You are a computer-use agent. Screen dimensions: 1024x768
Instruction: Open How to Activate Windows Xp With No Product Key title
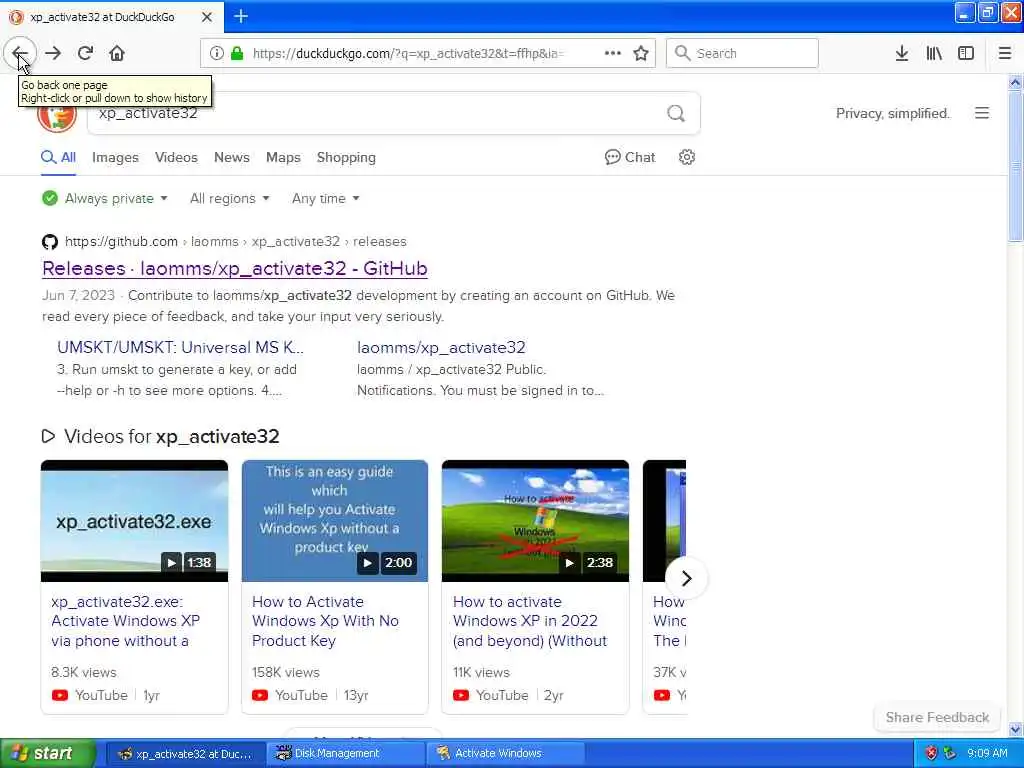point(325,621)
